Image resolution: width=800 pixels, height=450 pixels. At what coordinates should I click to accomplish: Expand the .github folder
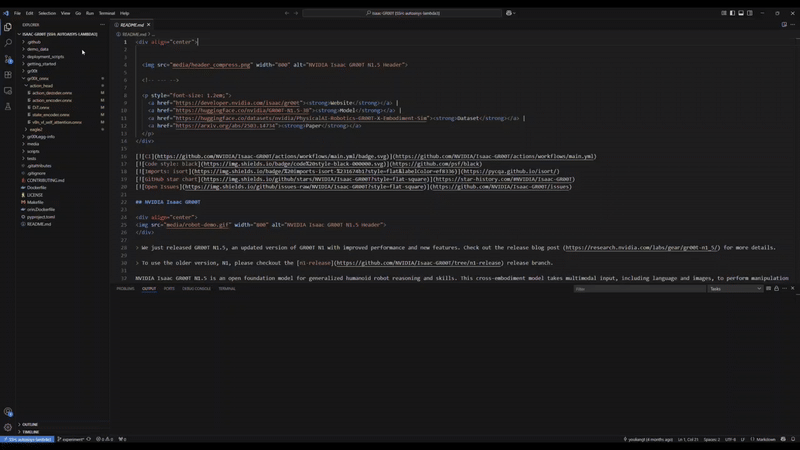click(x=34, y=42)
